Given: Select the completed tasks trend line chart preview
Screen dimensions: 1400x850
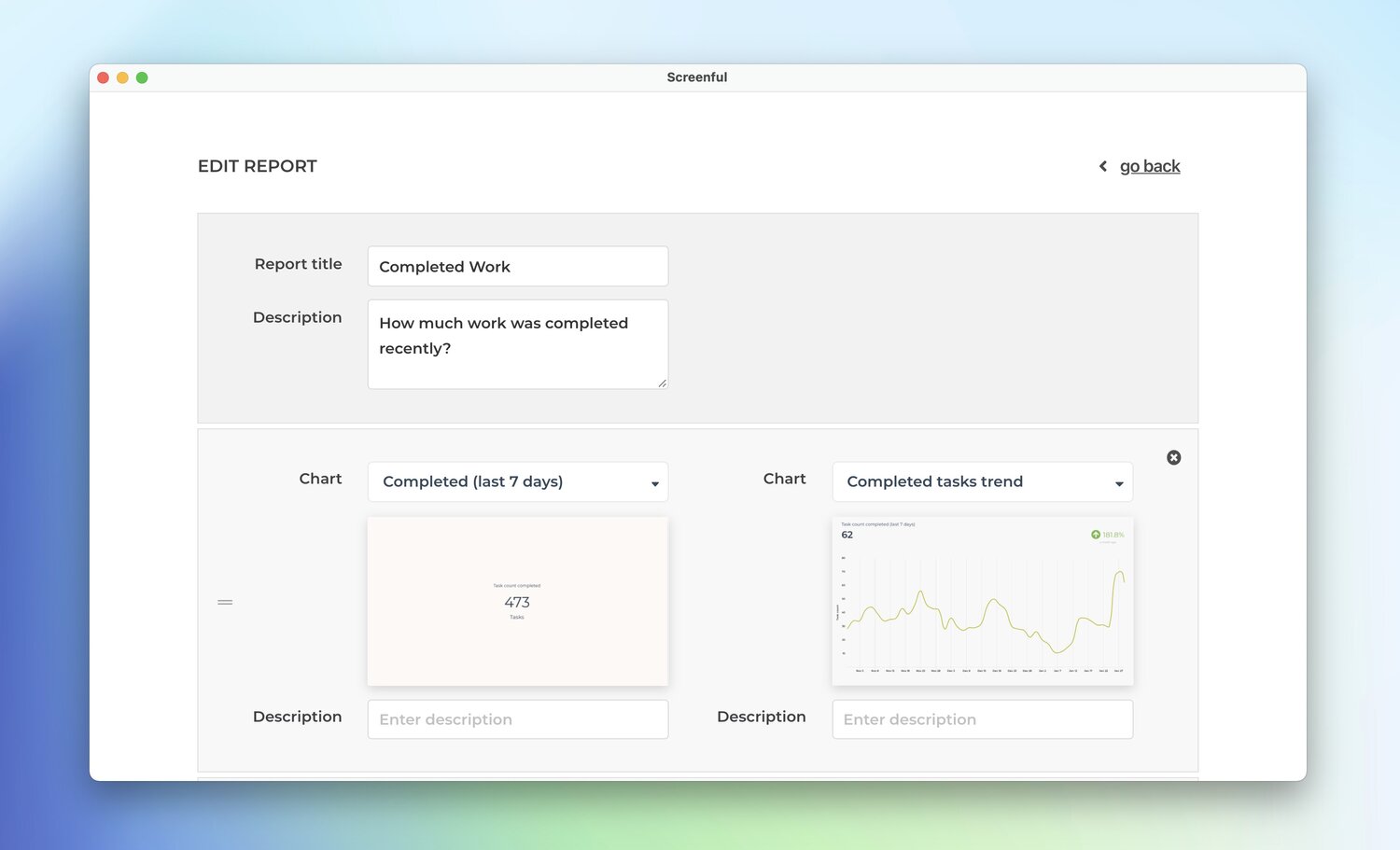Looking at the screenshot, I should (x=983, y=602).
